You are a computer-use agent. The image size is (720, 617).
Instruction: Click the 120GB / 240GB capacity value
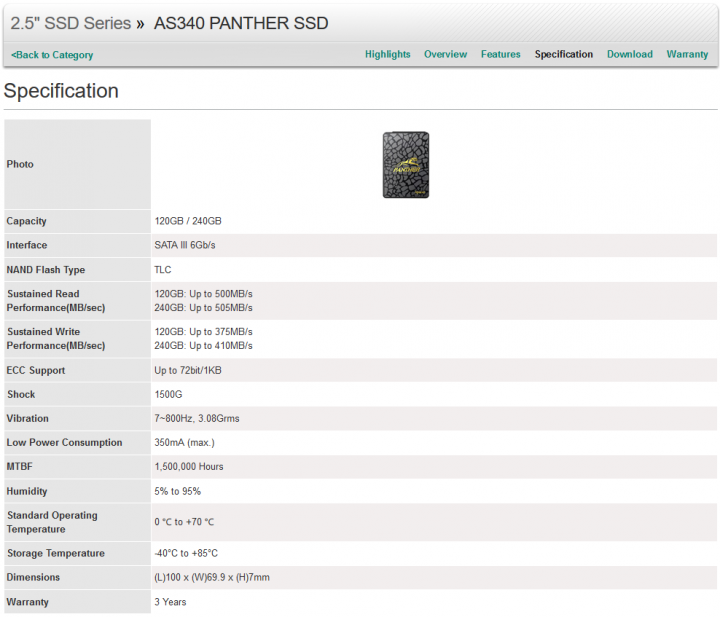[x=188, y=221]
